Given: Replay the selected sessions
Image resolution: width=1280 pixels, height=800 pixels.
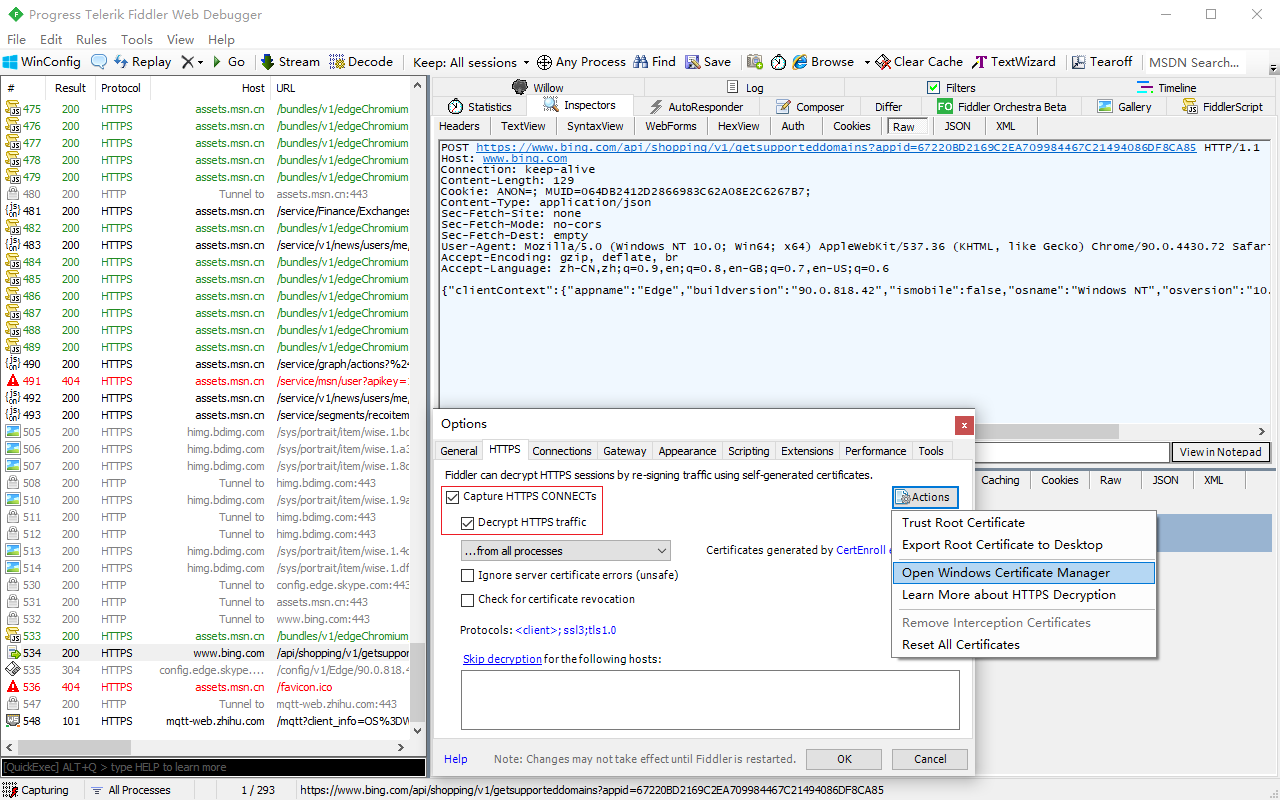Looking at the screenshot, I should point(142,62).
